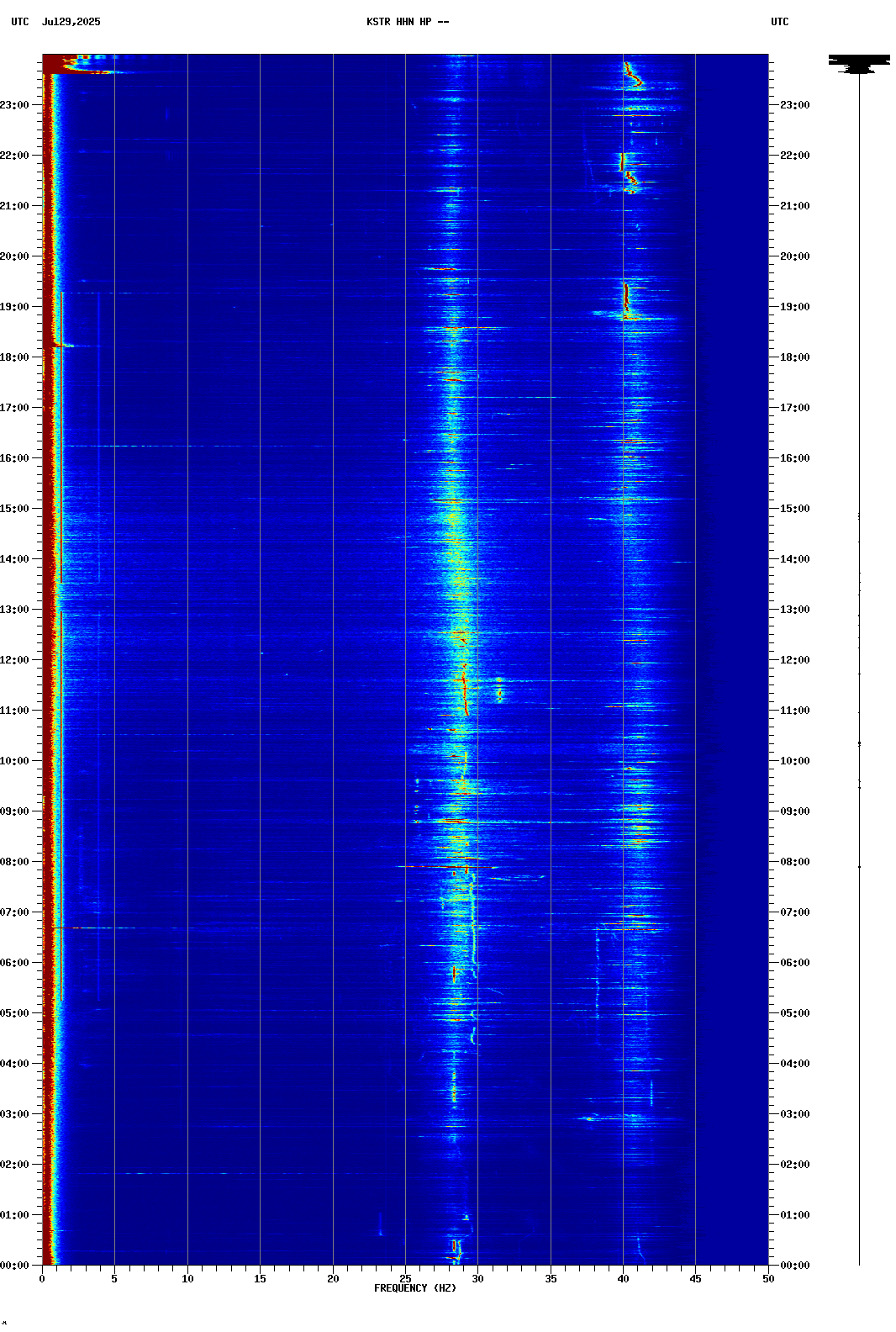
Task: Select the 0 Hz tick label
Action: 42,1279
